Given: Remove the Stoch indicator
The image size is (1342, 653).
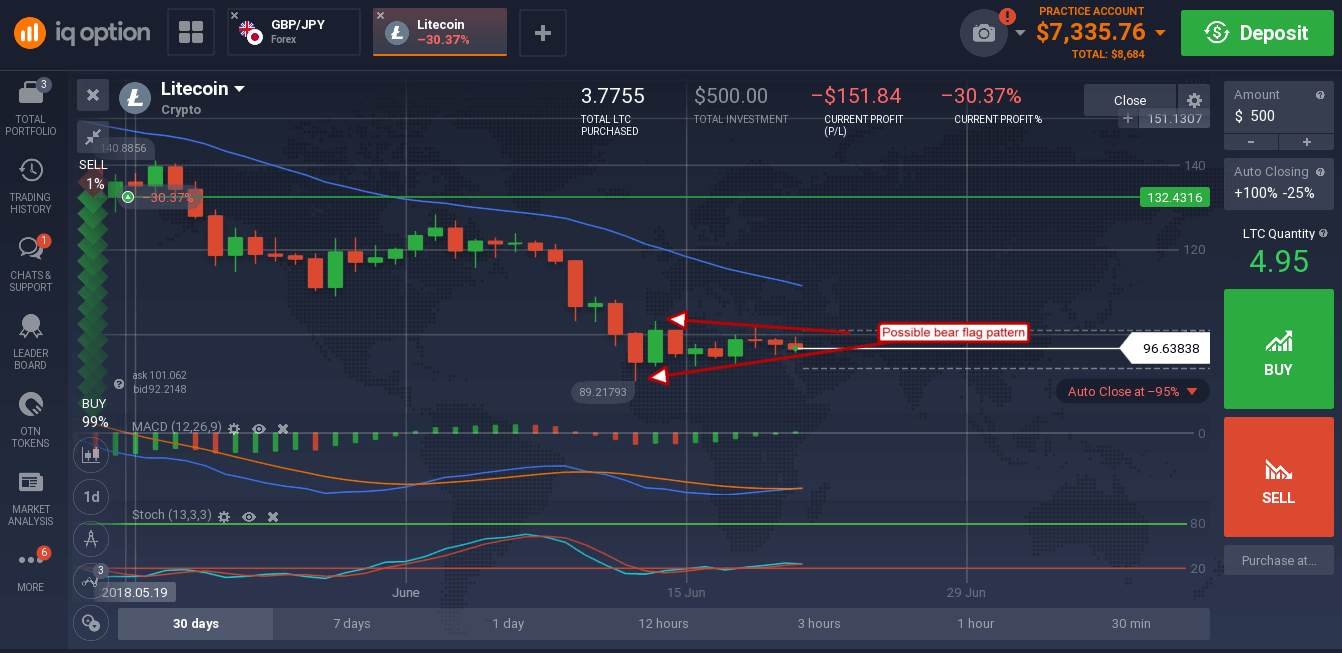Looking at the screenshot, I should click(273, 516).
